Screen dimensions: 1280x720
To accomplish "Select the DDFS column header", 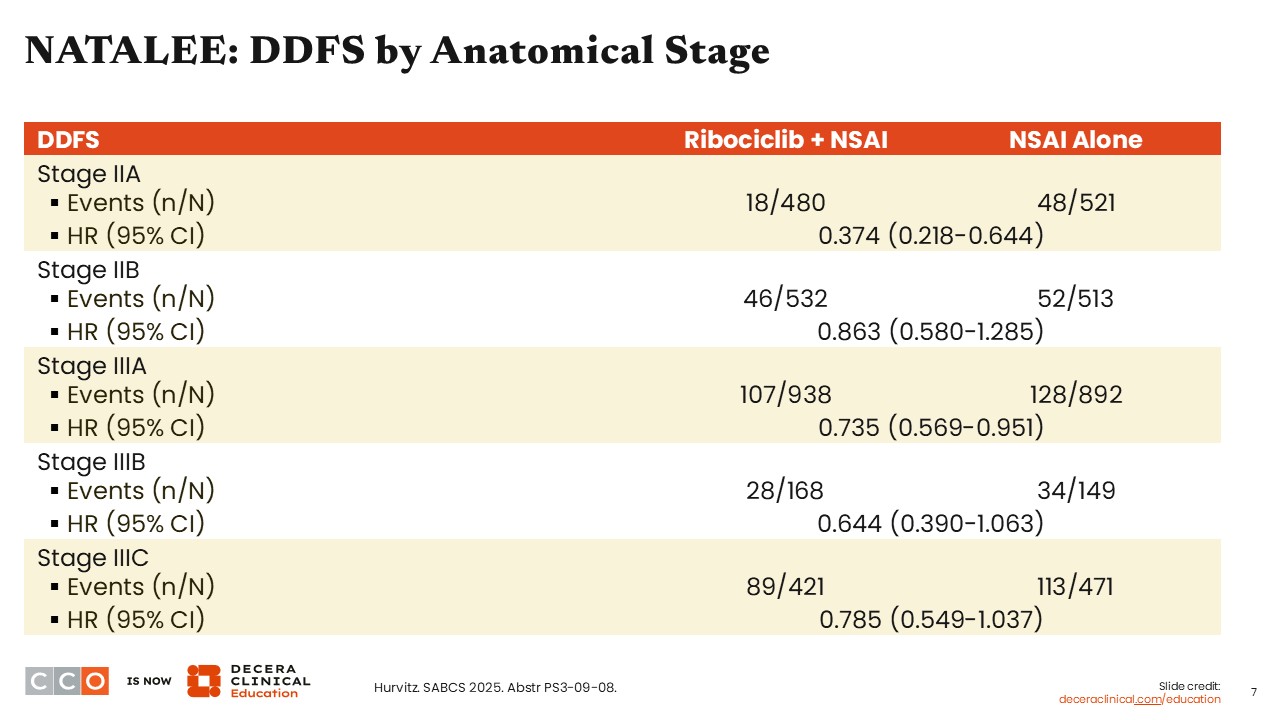I will pyautogui.click(x=68, y=139).
